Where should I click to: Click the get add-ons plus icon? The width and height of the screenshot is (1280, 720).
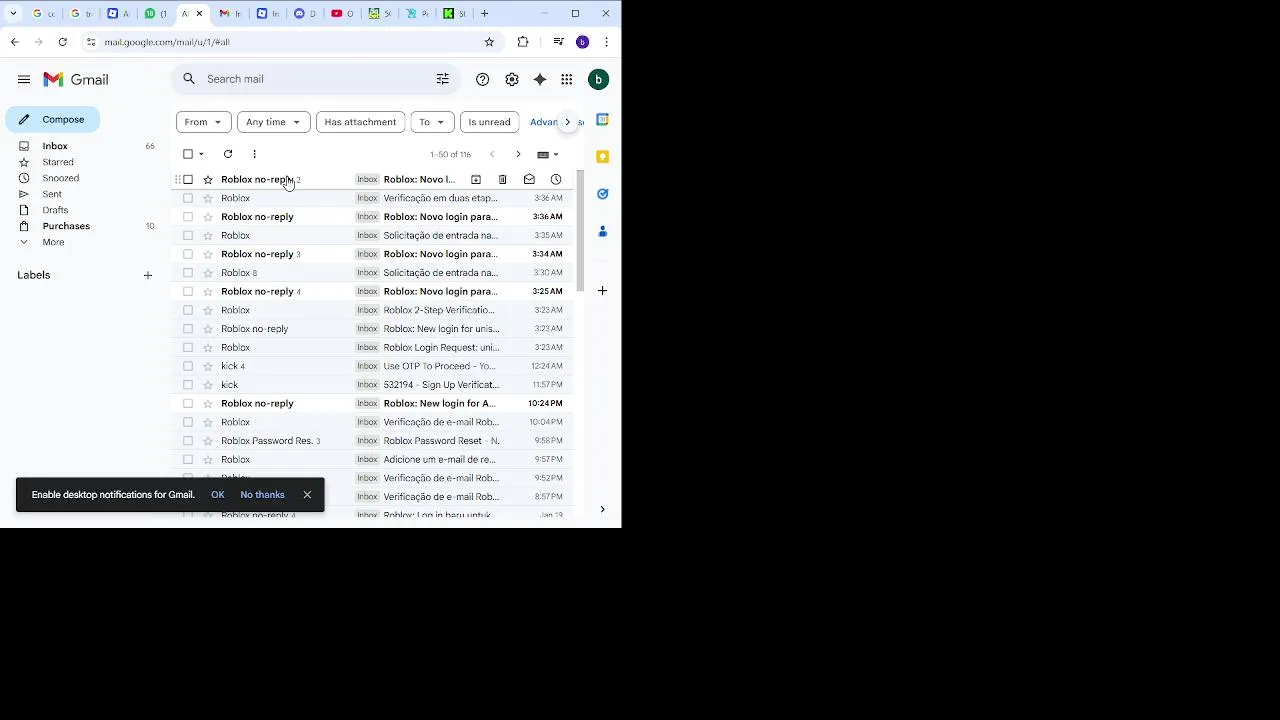pos(602,291)
